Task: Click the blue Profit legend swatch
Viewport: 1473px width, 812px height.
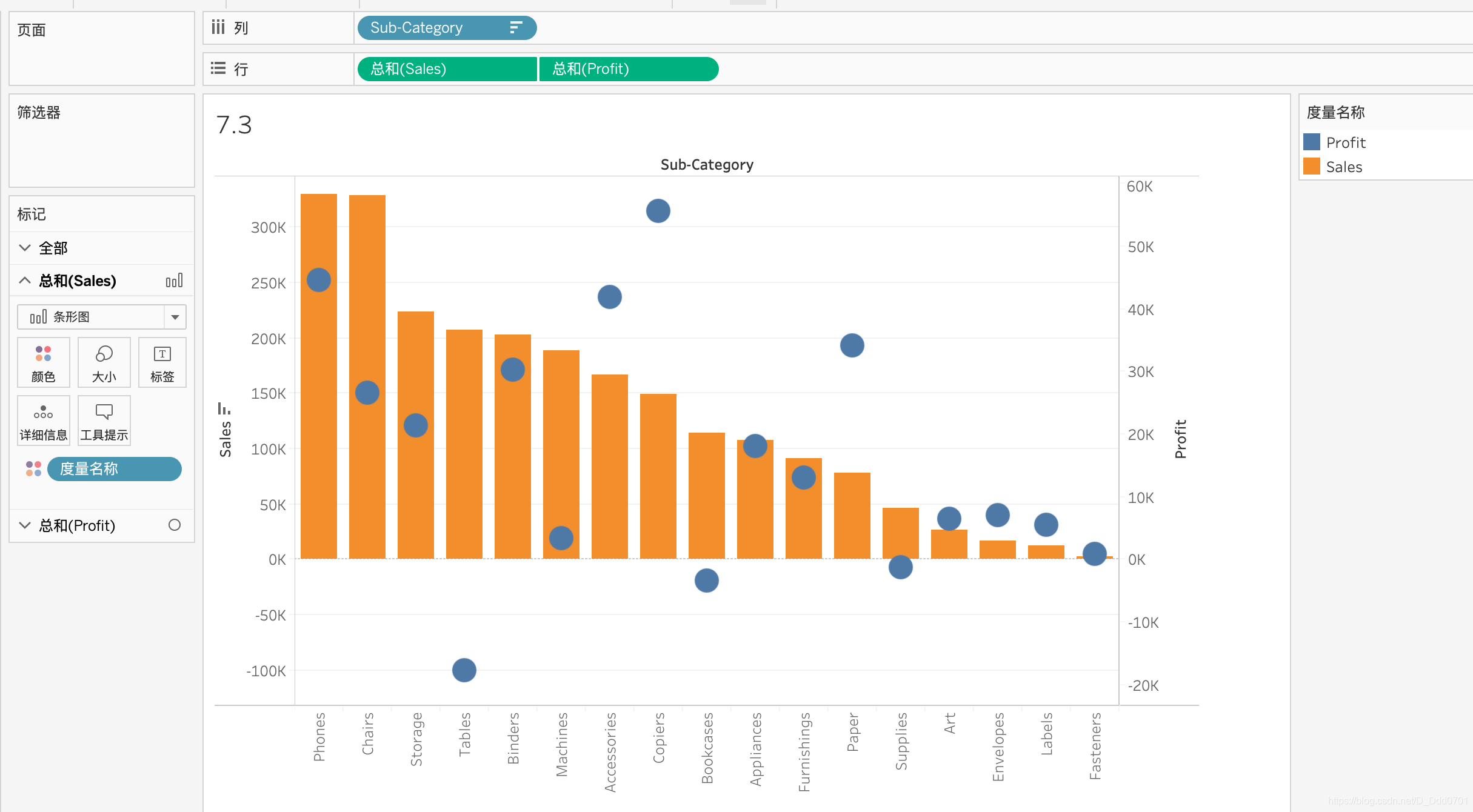Action: pyautogui.click(x=1312, y=142)
